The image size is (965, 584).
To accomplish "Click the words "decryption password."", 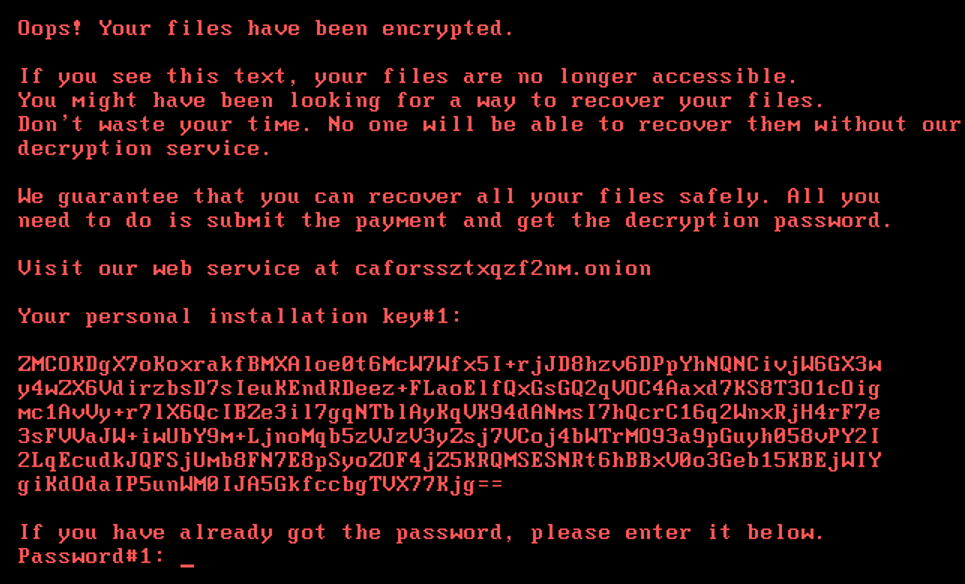I will point(758,221).
